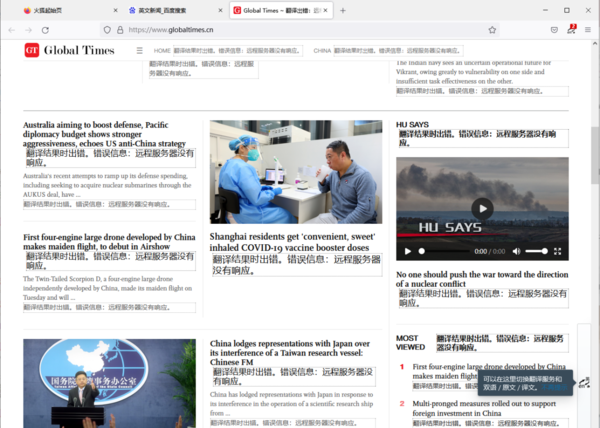Click the Australia article summary text

[x=107, y=185]
